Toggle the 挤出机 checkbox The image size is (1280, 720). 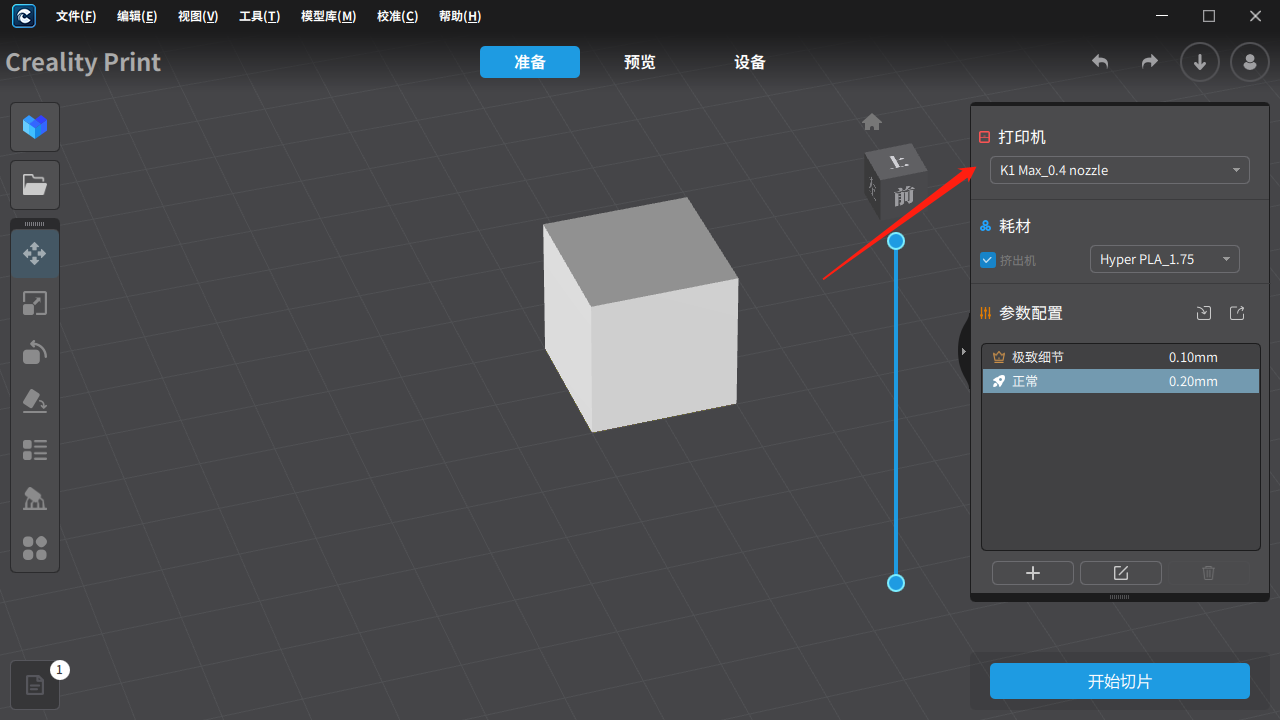(988, 260)
